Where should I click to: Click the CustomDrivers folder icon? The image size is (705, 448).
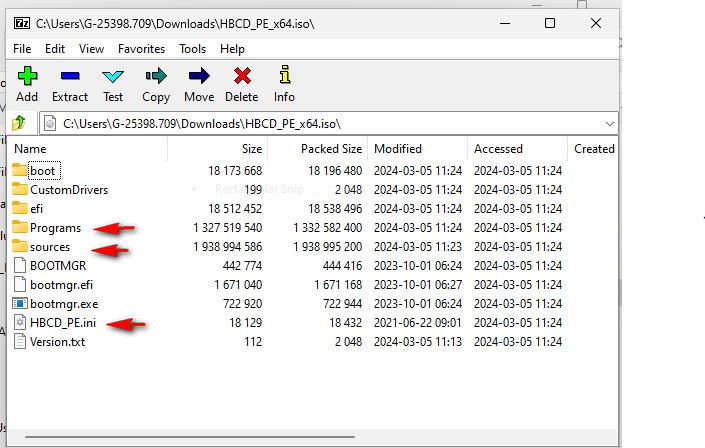coord(20,189)
